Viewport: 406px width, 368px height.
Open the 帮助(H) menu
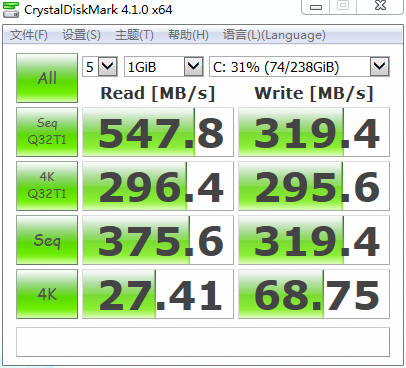point(188,35)
